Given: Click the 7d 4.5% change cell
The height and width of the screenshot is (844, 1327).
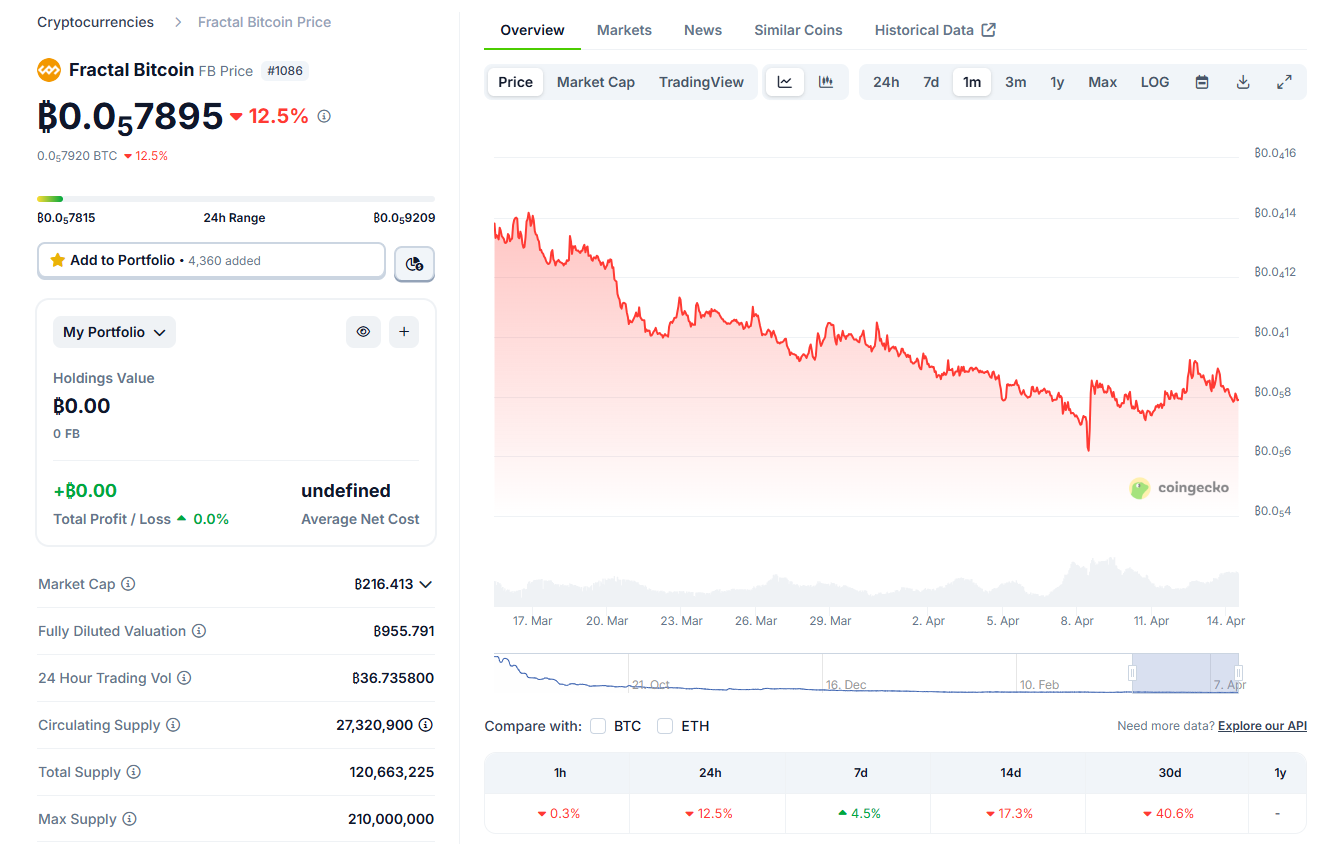Looking at the screenshot, I should (860, 813).
